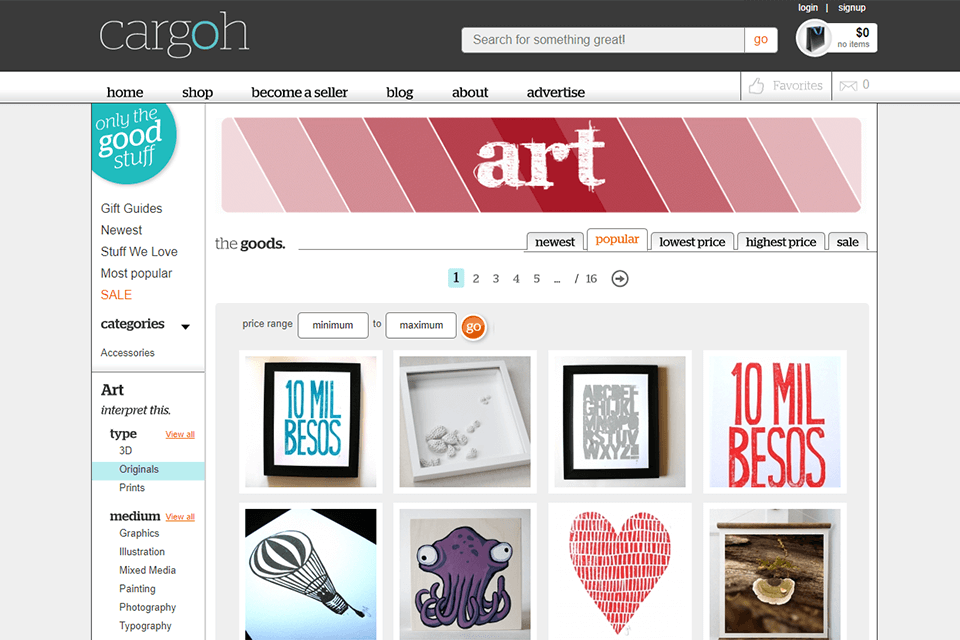
Task: Filter by Prints type
Action: click(132, 488)
